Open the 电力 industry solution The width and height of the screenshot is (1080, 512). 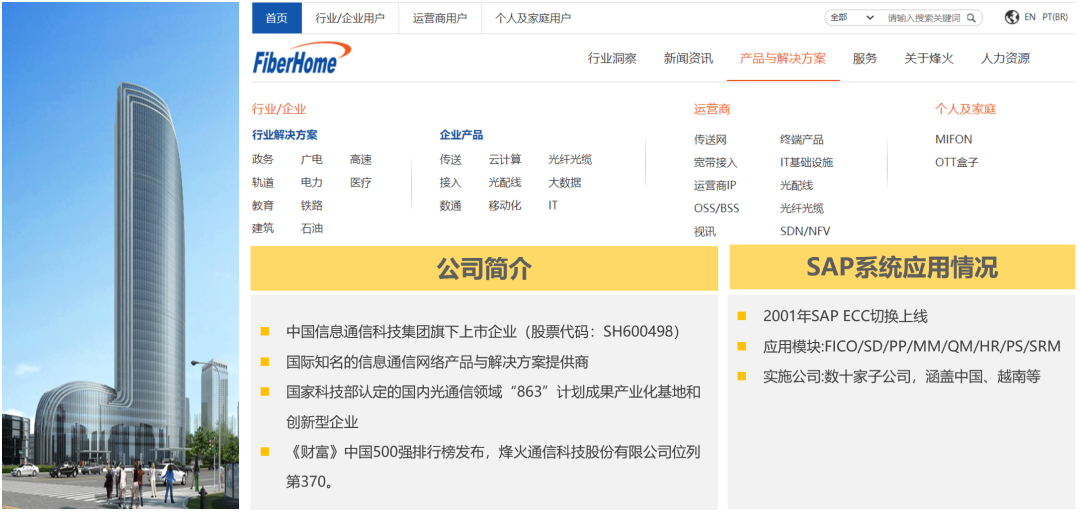coord(311,183)
